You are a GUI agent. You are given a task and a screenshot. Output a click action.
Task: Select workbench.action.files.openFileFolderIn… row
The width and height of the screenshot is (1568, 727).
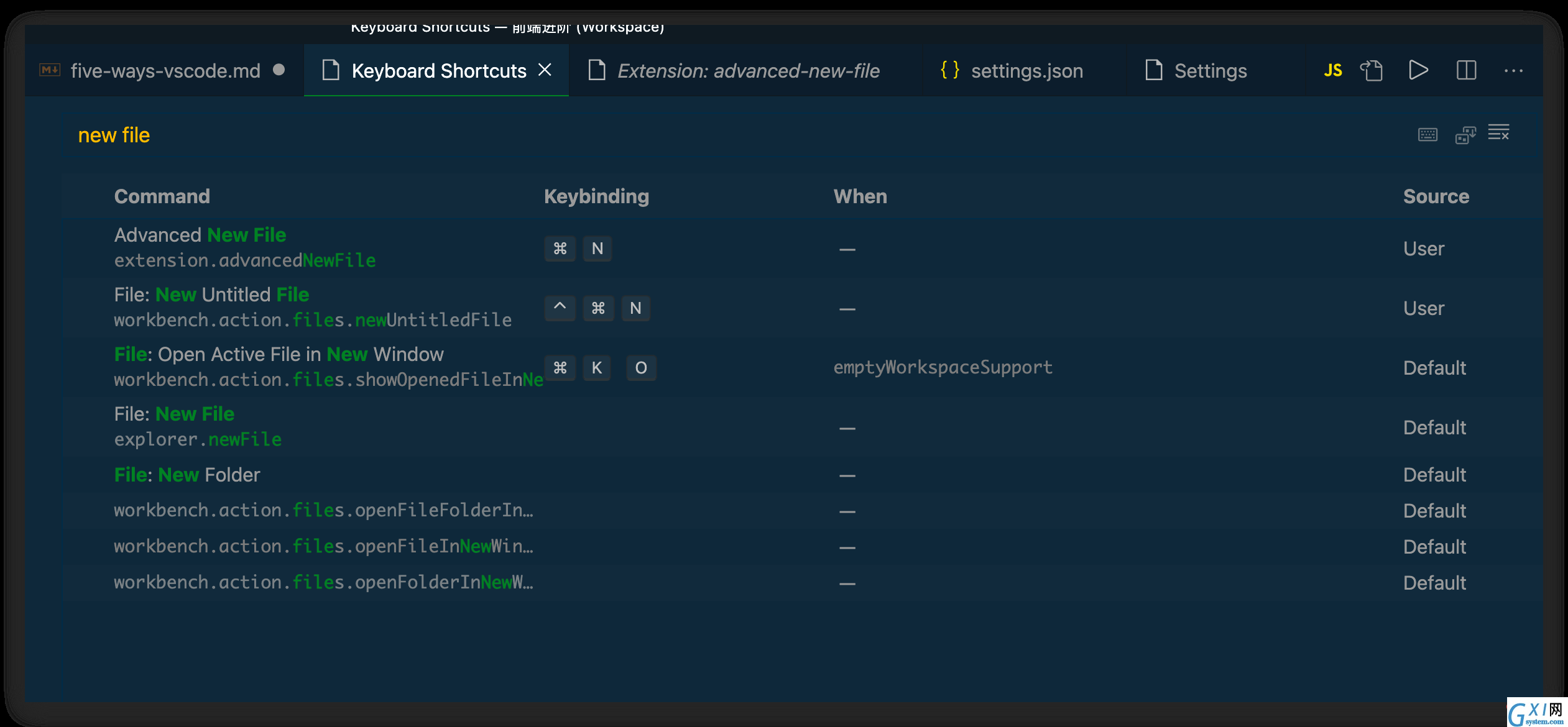click(x=803, y=511)
